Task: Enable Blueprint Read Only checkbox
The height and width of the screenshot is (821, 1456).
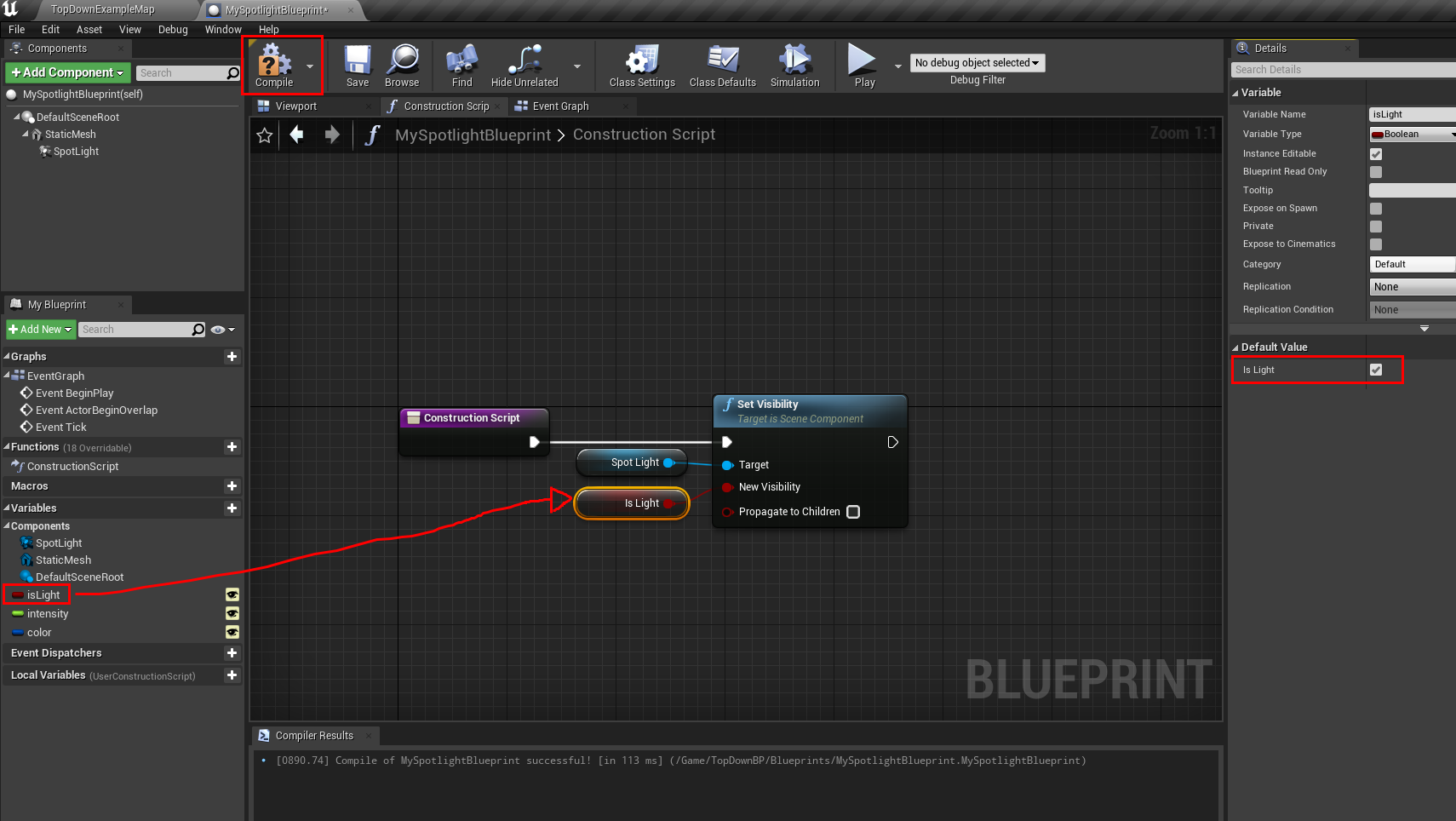Action: [x=1376, y=172]
